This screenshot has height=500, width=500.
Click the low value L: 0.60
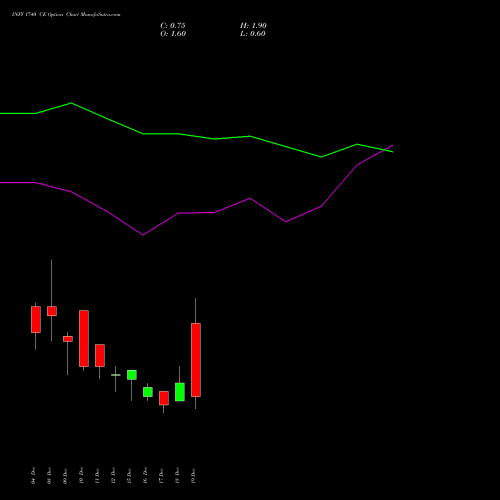click(253, 34)
